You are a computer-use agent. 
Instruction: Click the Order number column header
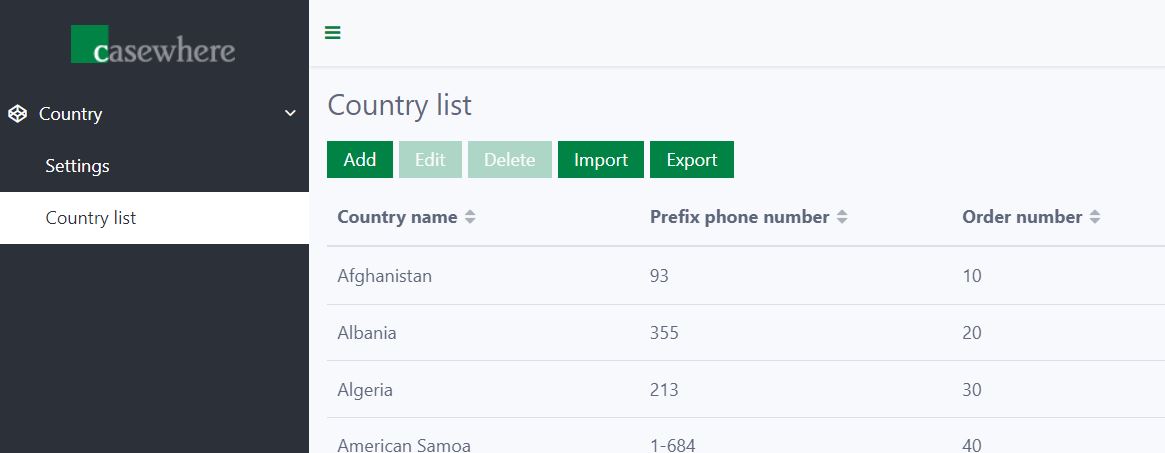1022,217
